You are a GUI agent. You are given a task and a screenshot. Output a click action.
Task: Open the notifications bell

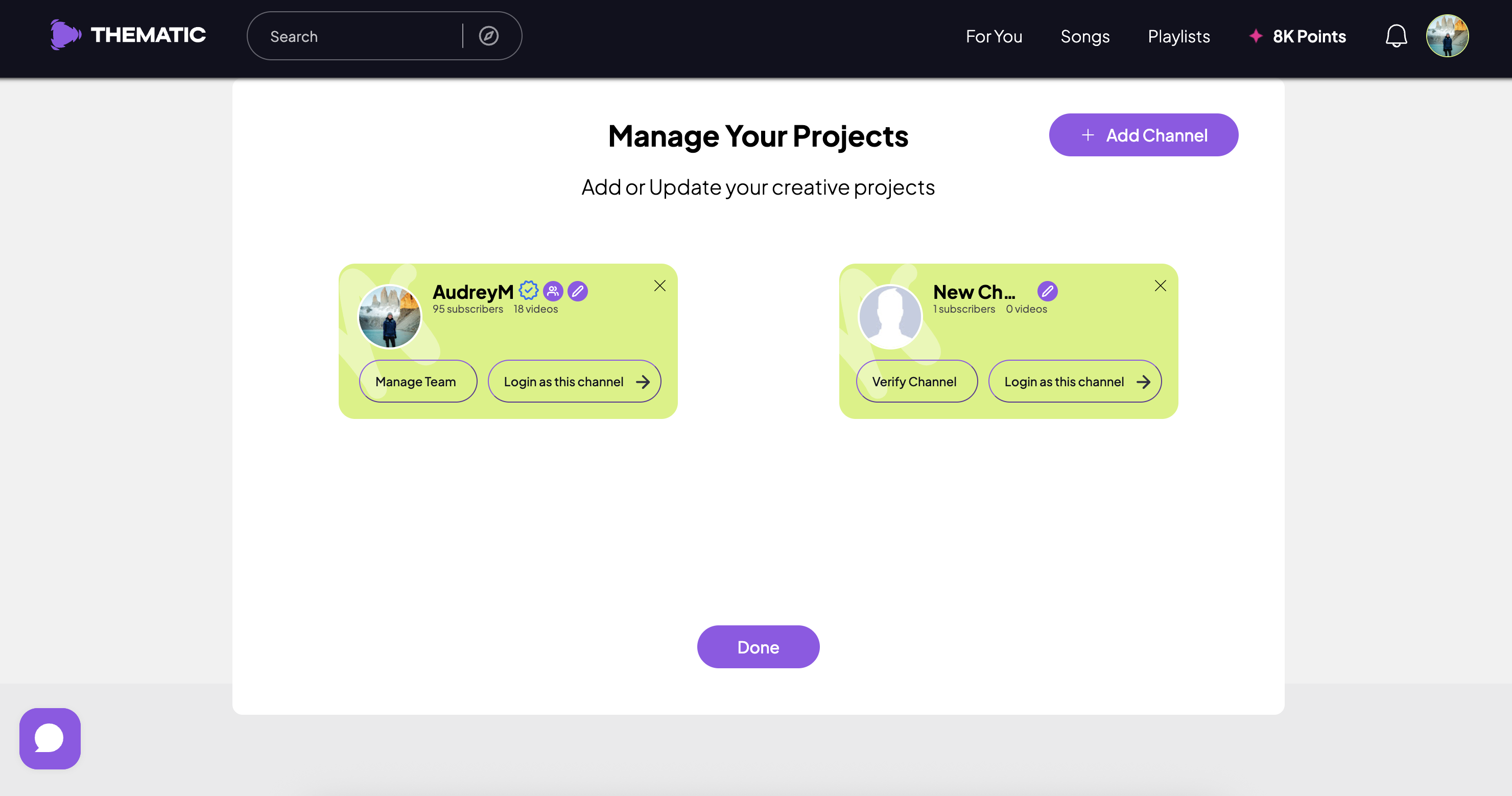click(1396, 36)
